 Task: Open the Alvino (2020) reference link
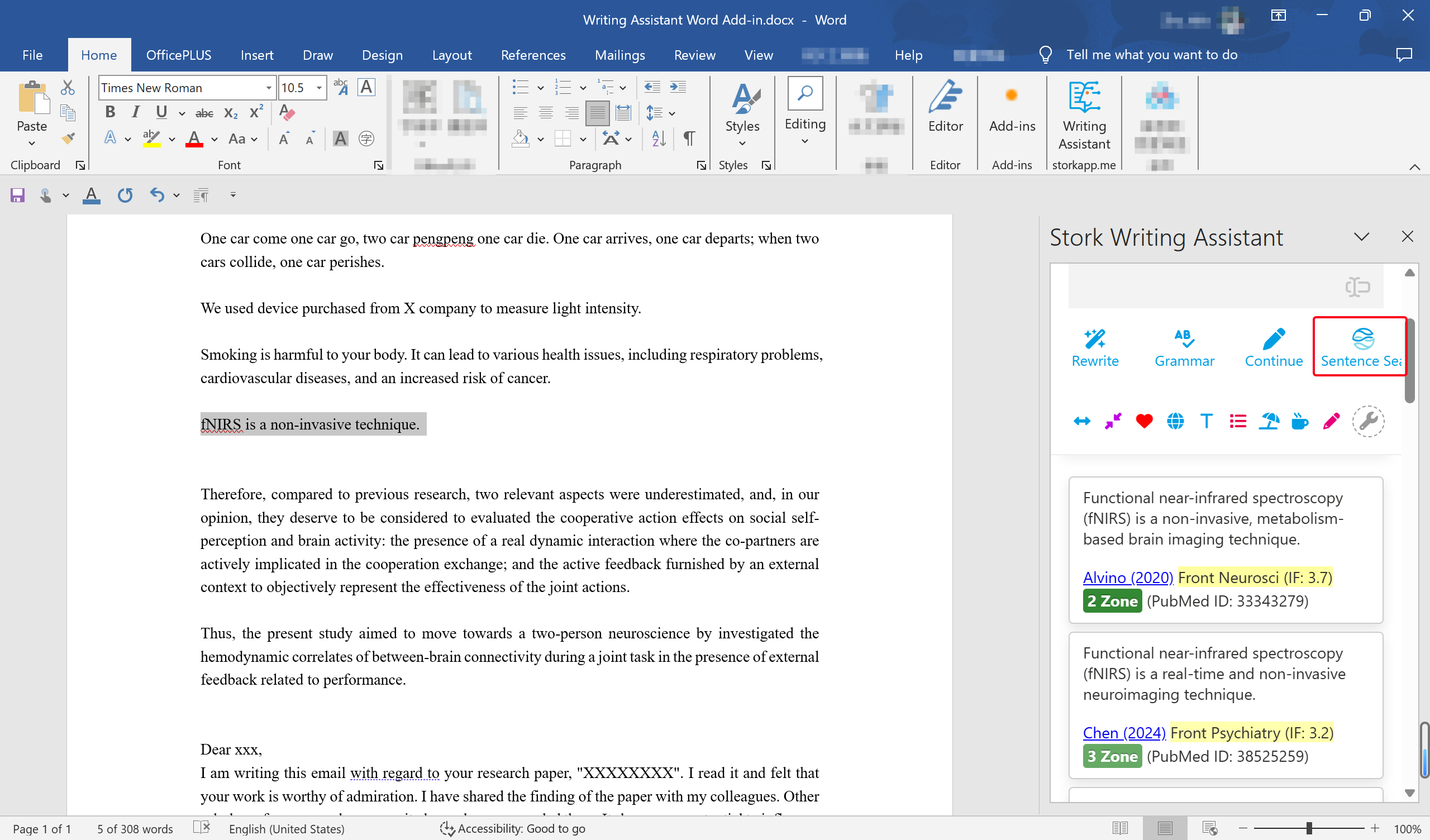click(x=1128, y=577)
